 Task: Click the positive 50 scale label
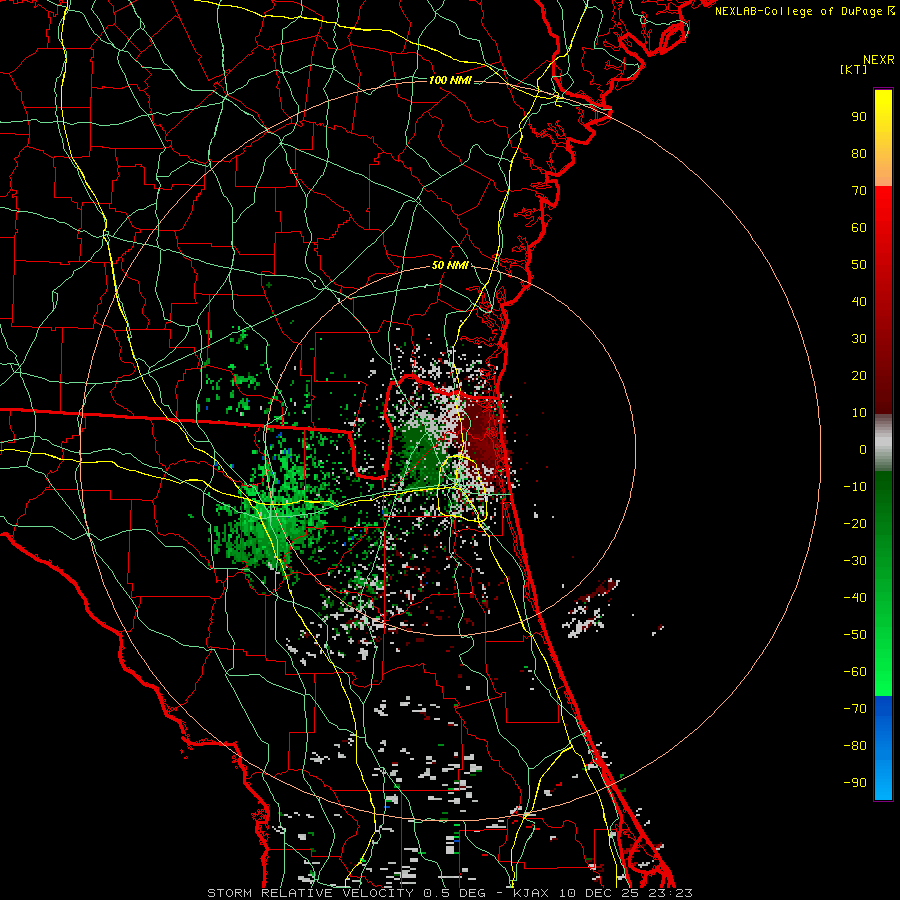(859, 265)
